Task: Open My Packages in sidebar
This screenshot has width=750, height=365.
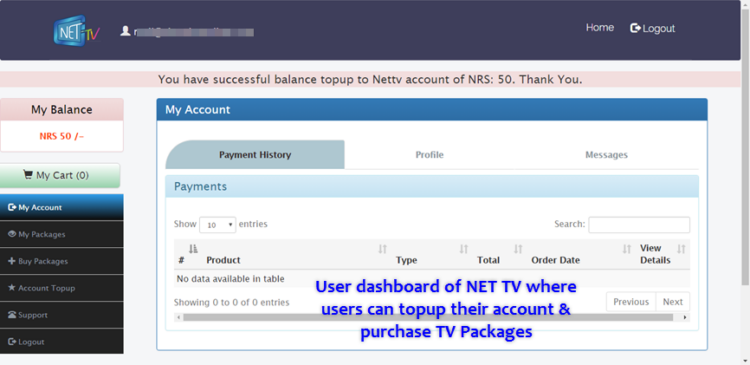Action: coord(62,234)
